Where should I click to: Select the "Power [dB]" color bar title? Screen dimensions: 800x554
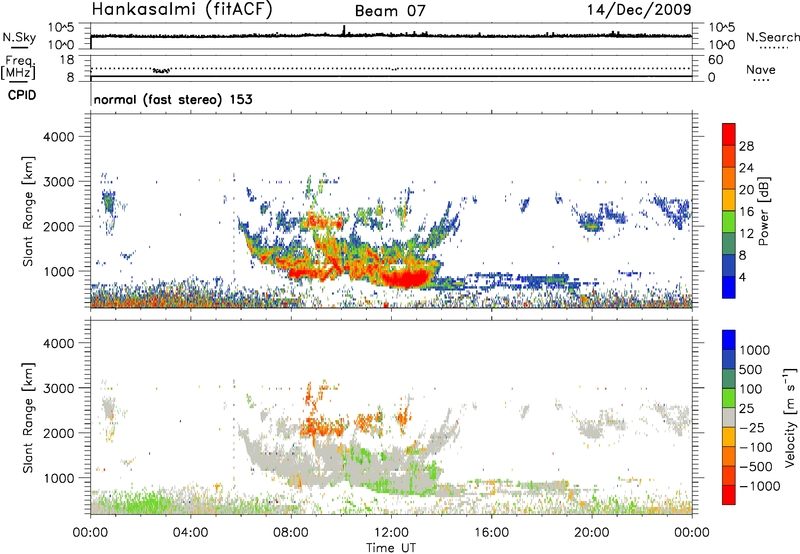[x=763, y=211]
